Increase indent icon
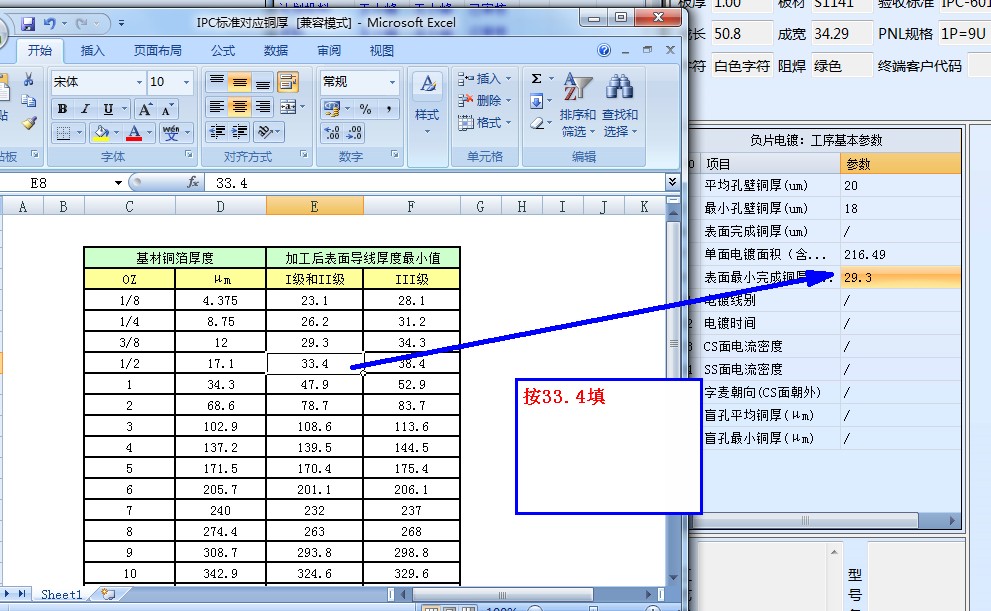This screenshot has height=611, width=991. tap(240, 131)
